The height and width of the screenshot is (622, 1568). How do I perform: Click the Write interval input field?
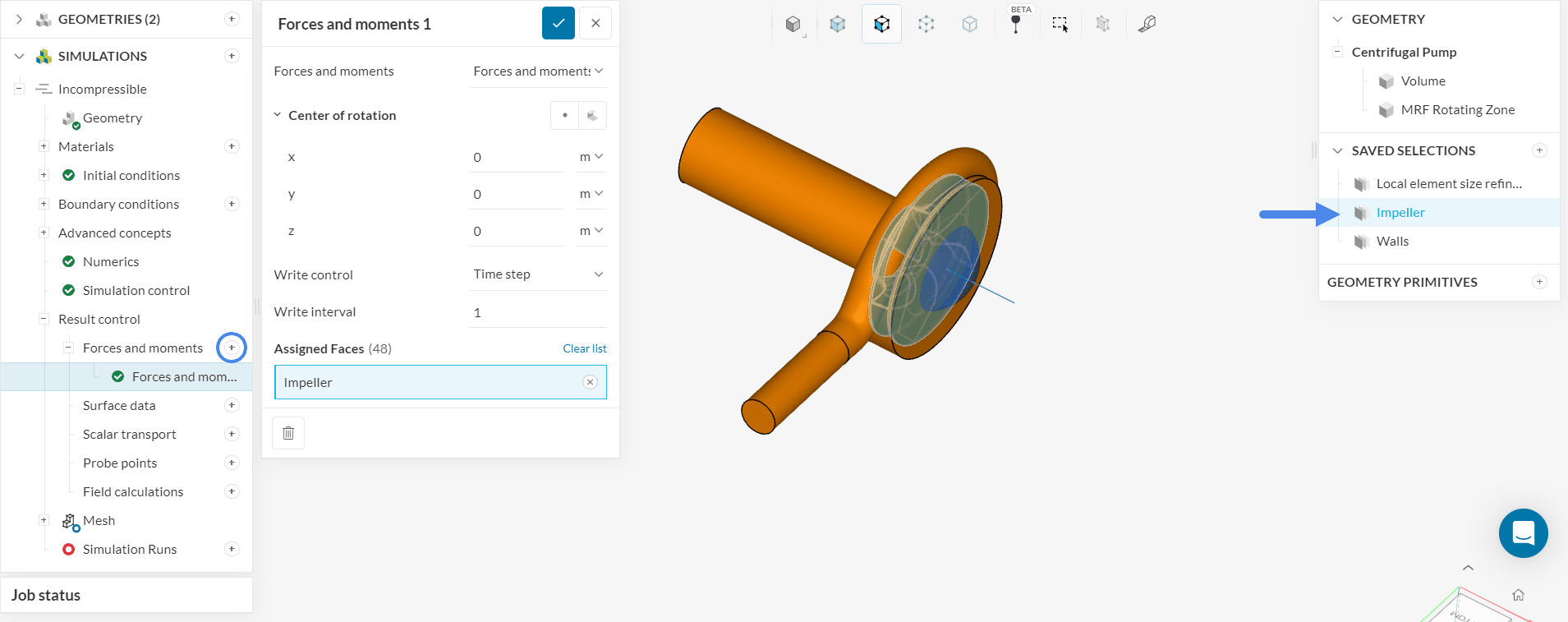click(x=538, y=312)
